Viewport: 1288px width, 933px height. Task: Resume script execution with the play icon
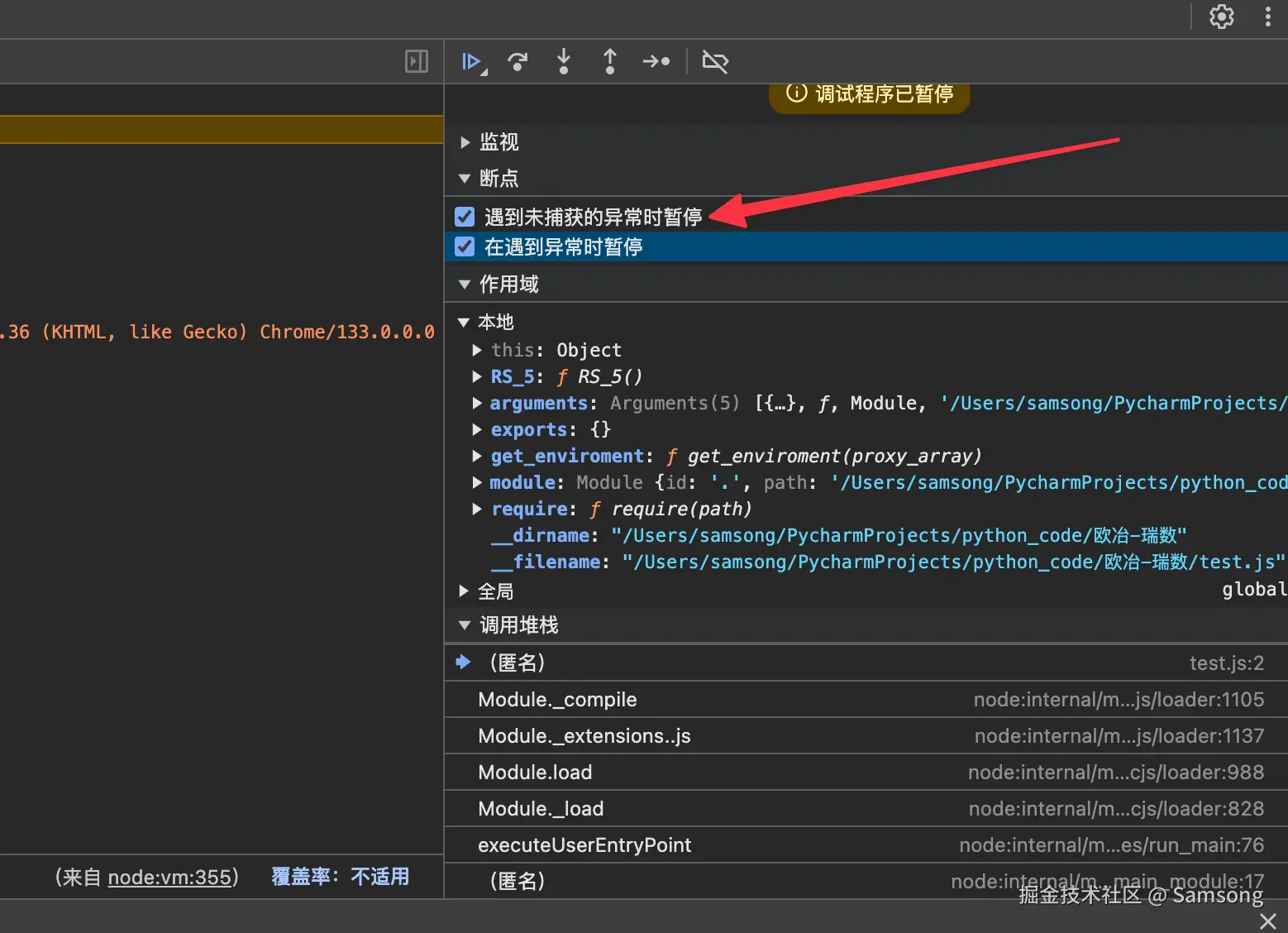[473, 62]
